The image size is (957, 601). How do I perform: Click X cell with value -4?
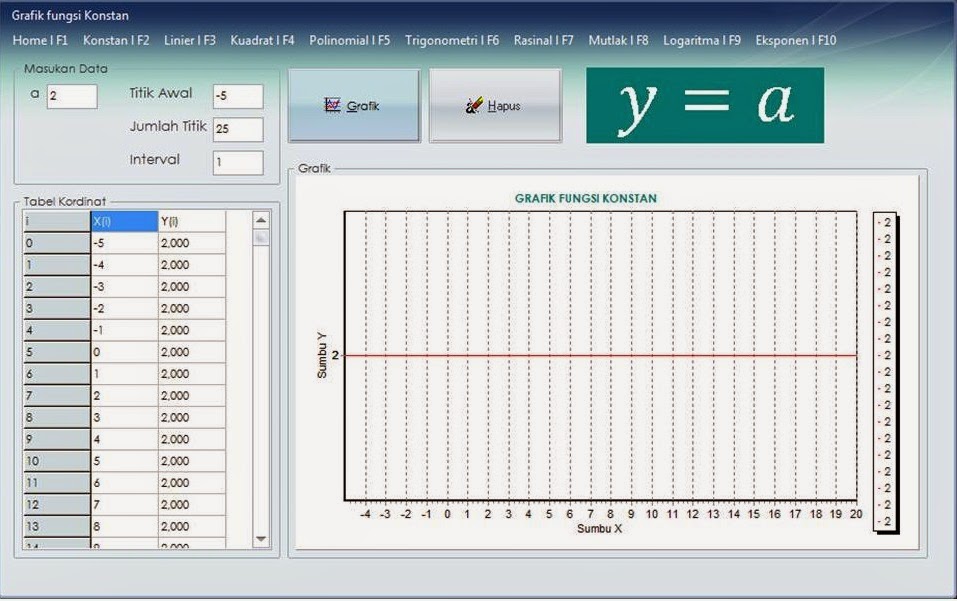(x=125, y=265)
